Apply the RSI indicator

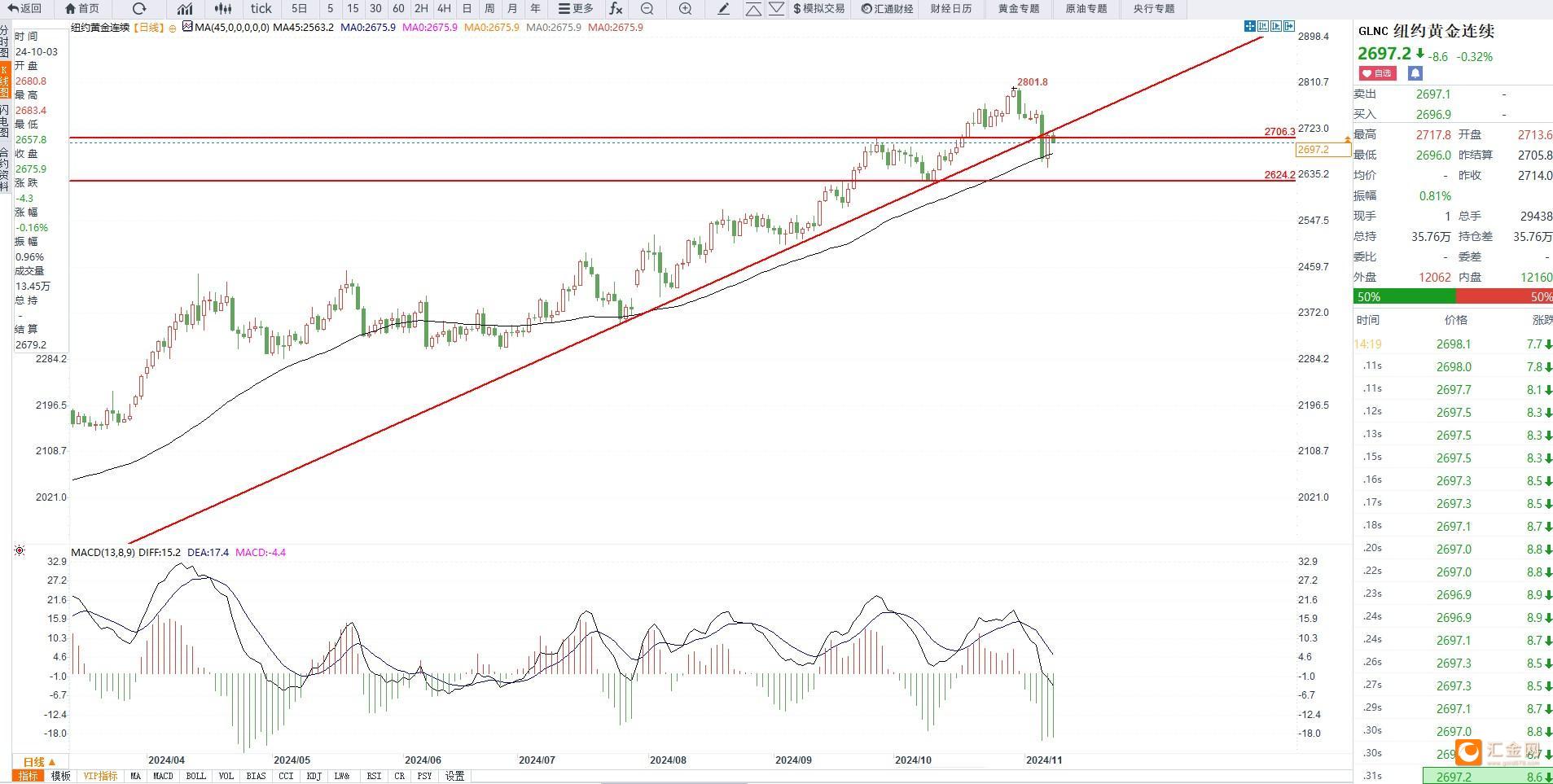[x=374, y=777]
